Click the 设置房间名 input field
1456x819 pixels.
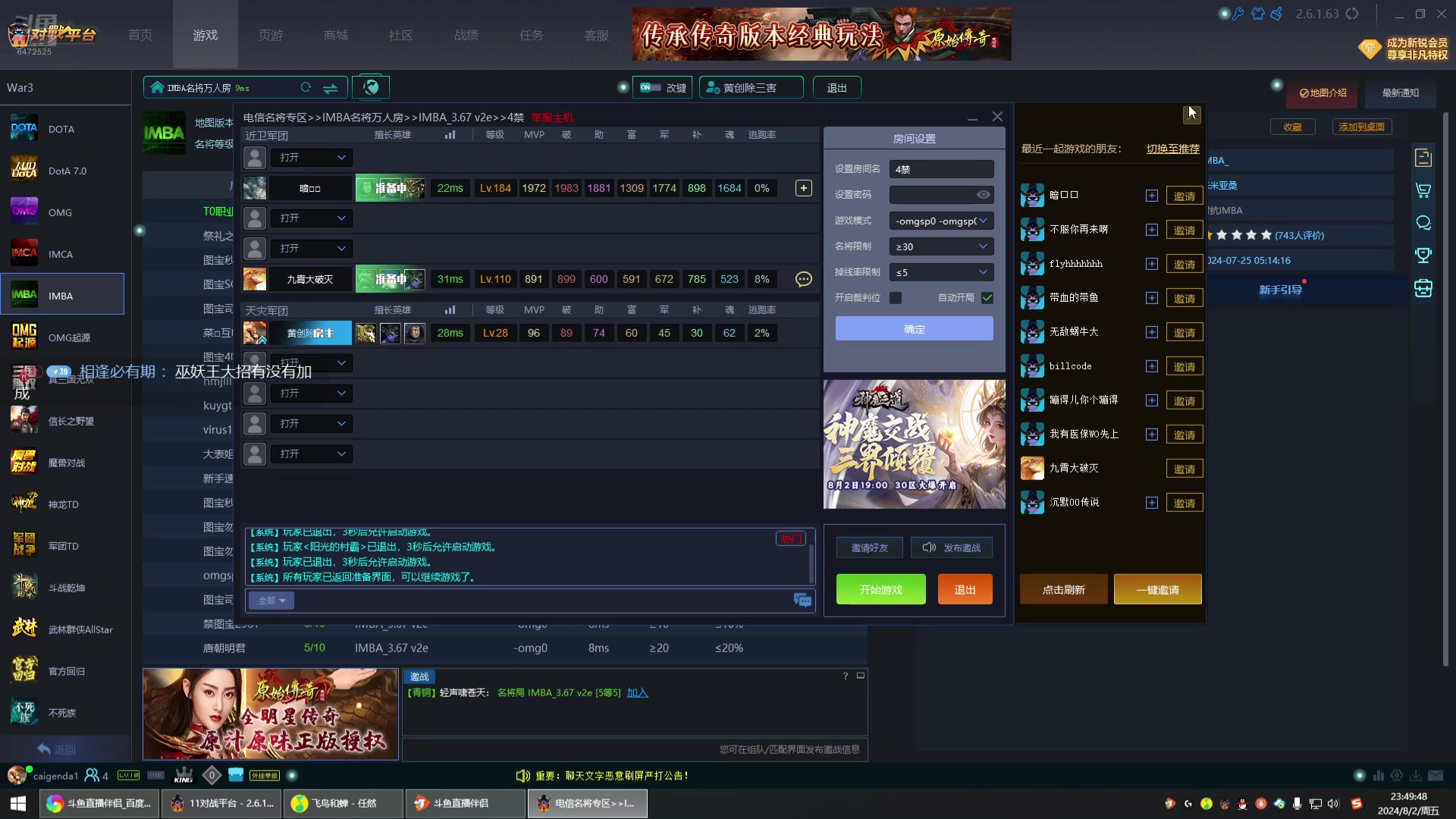point(941,169)
